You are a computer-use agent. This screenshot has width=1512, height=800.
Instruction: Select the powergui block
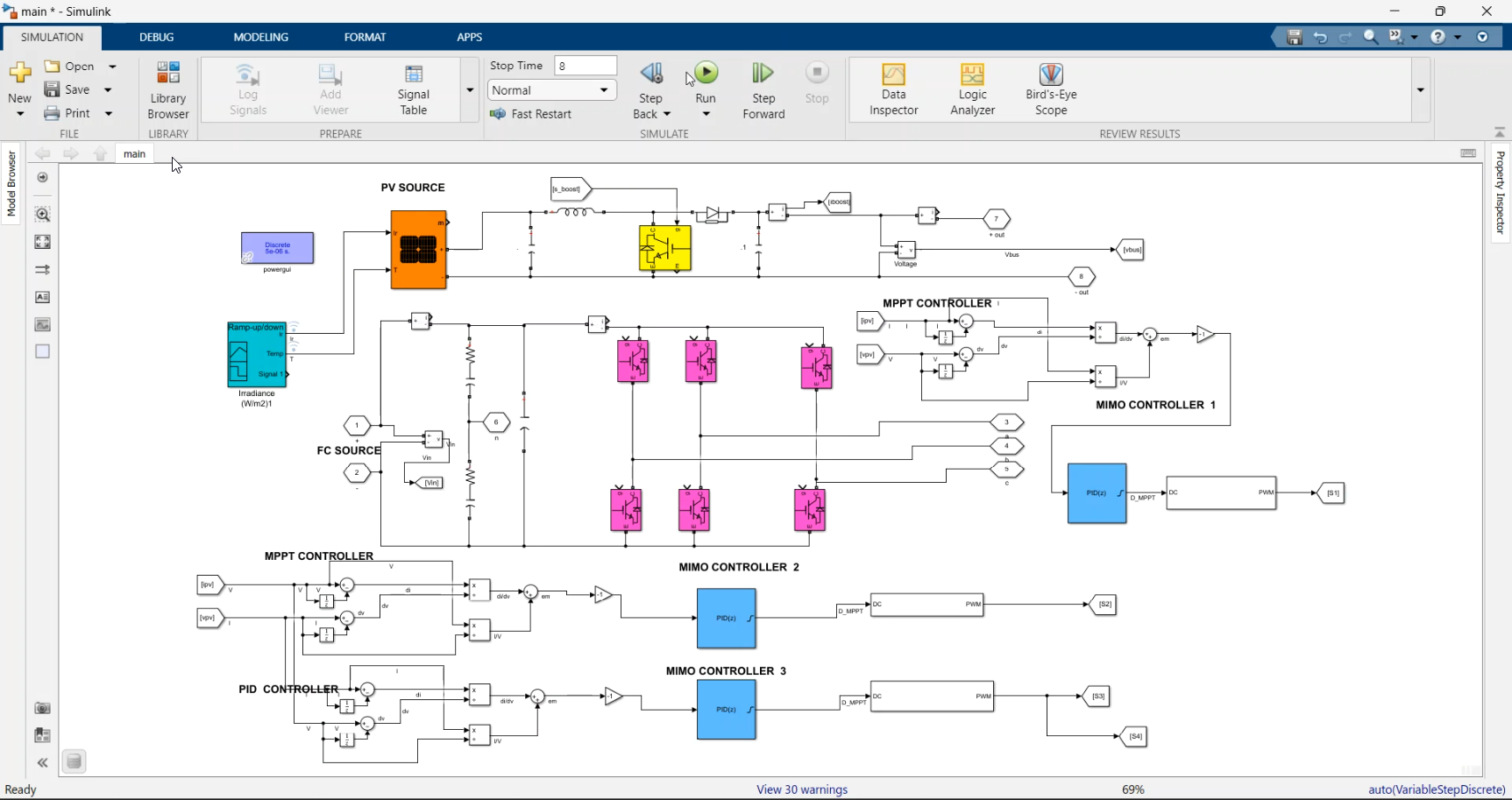coord(277,248)
